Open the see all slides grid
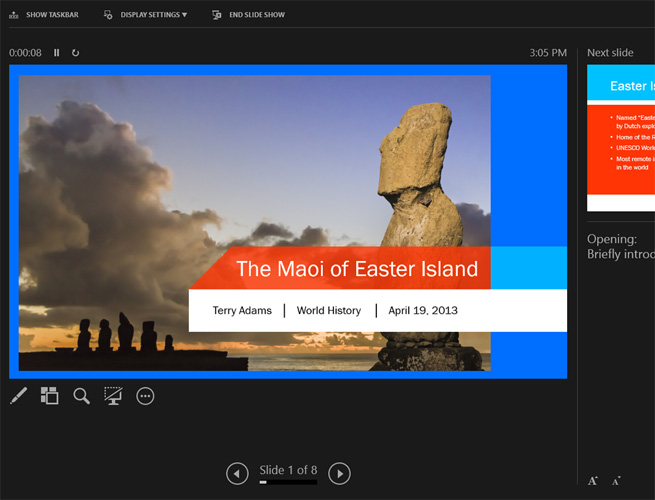This screenshot has width=655, height=500. [50, 396]
